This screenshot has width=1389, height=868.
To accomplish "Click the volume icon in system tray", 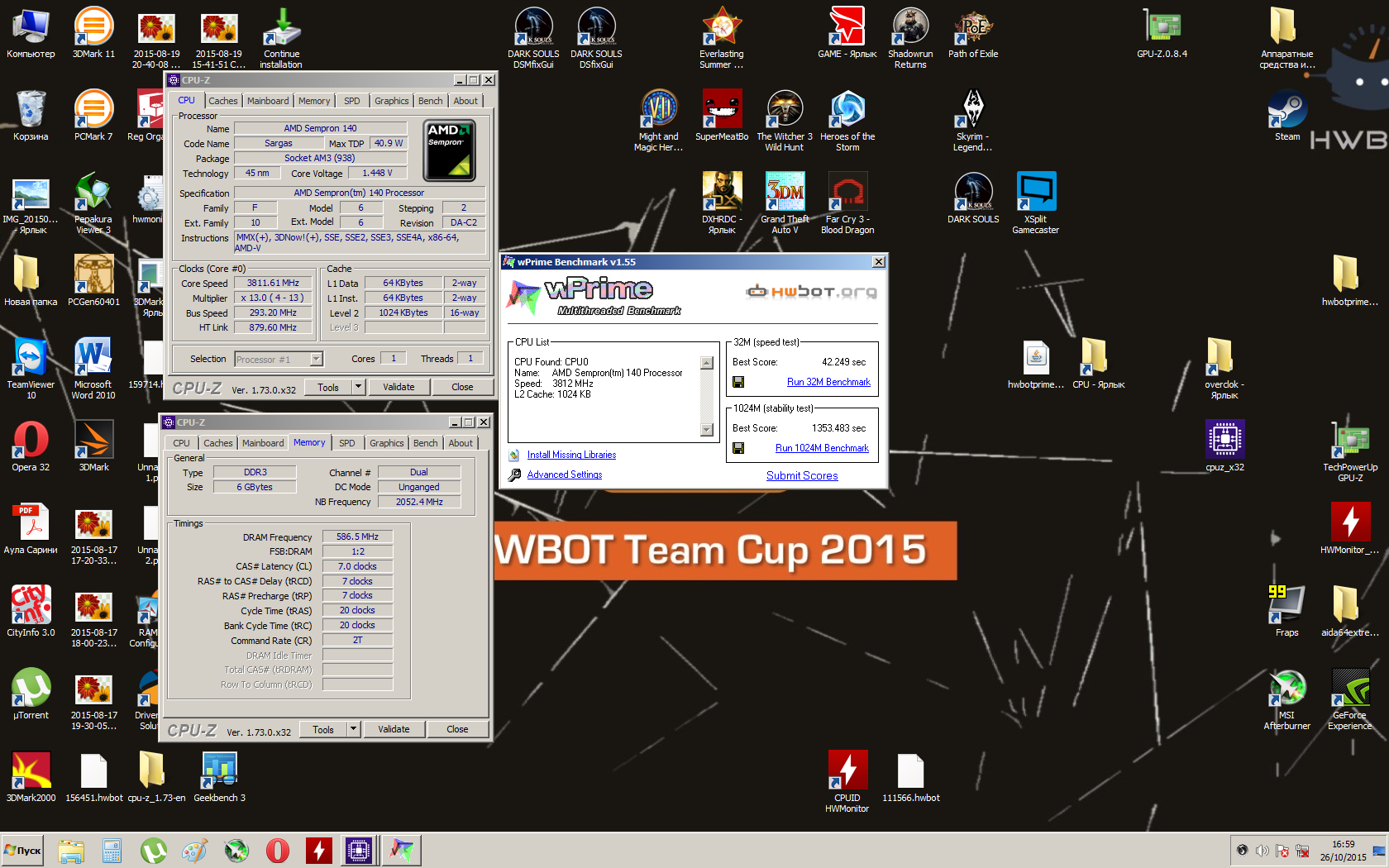I will pos(1262,851).
